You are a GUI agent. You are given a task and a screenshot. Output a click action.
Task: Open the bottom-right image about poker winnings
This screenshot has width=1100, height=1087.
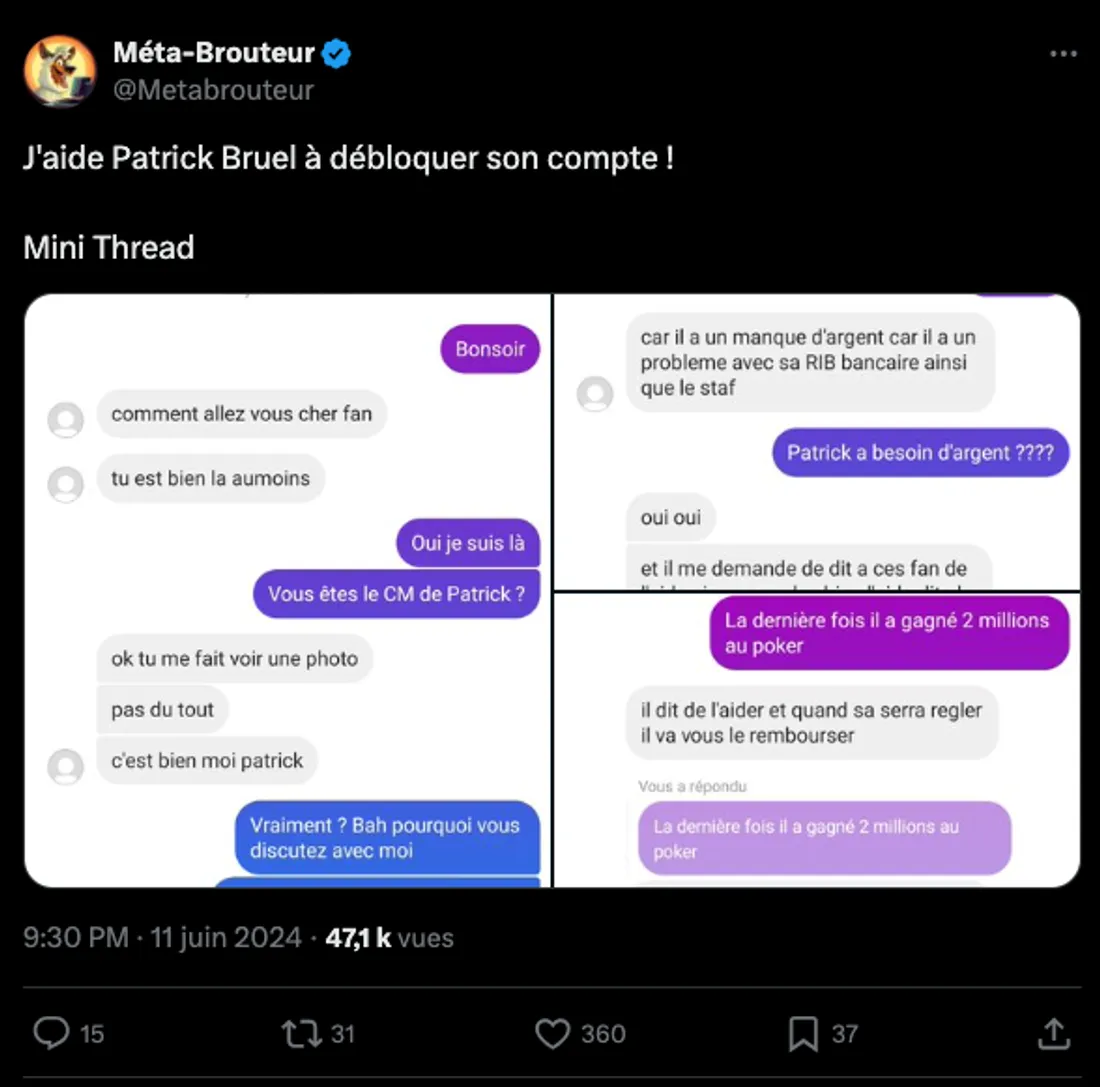[x=816, y=739]
